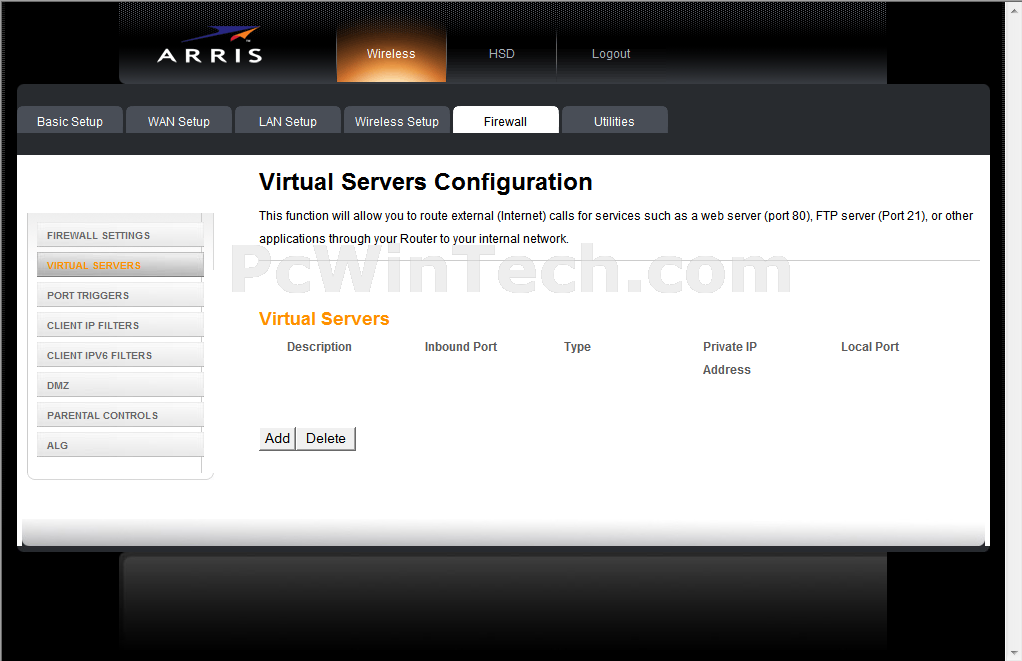Click the Logout link

click(x=611, y=54)
